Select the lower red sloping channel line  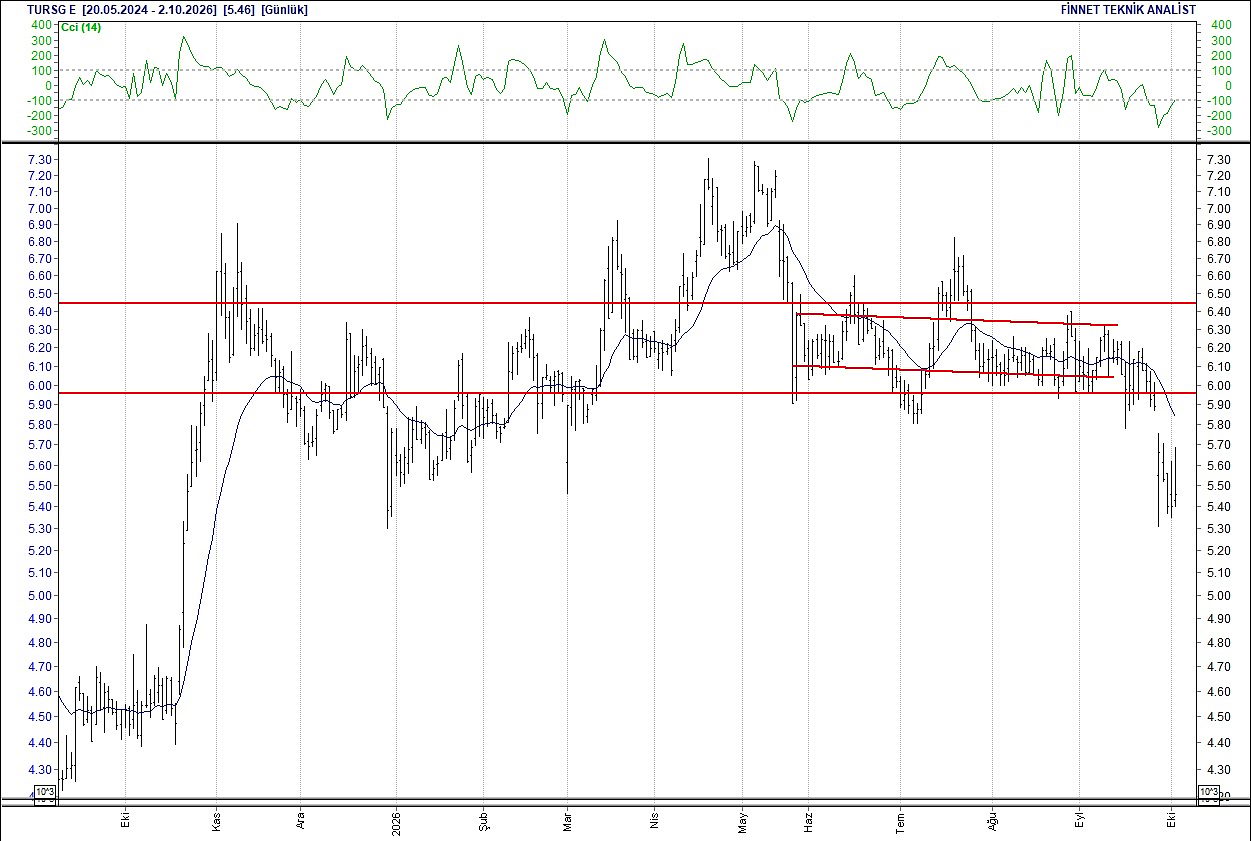tap(952, 371)
